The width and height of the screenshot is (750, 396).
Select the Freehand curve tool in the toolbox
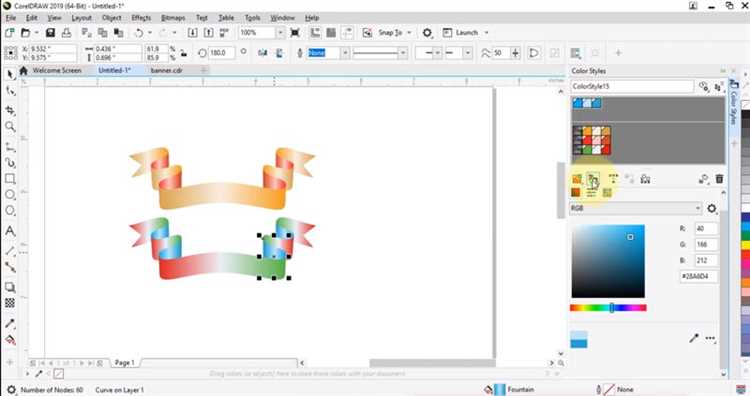pos(10,146)
